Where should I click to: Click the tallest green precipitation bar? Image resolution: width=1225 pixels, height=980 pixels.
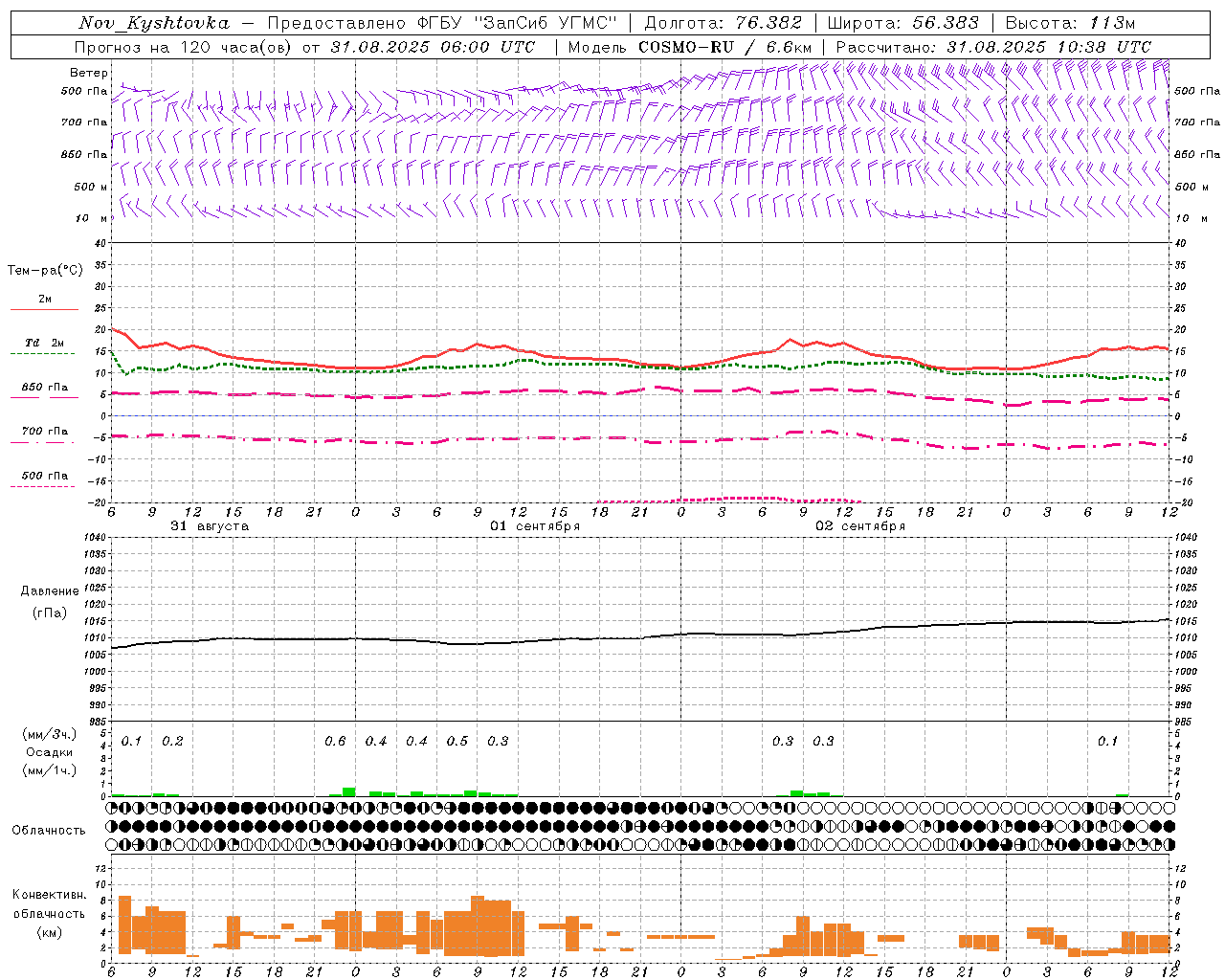[348, 791]
